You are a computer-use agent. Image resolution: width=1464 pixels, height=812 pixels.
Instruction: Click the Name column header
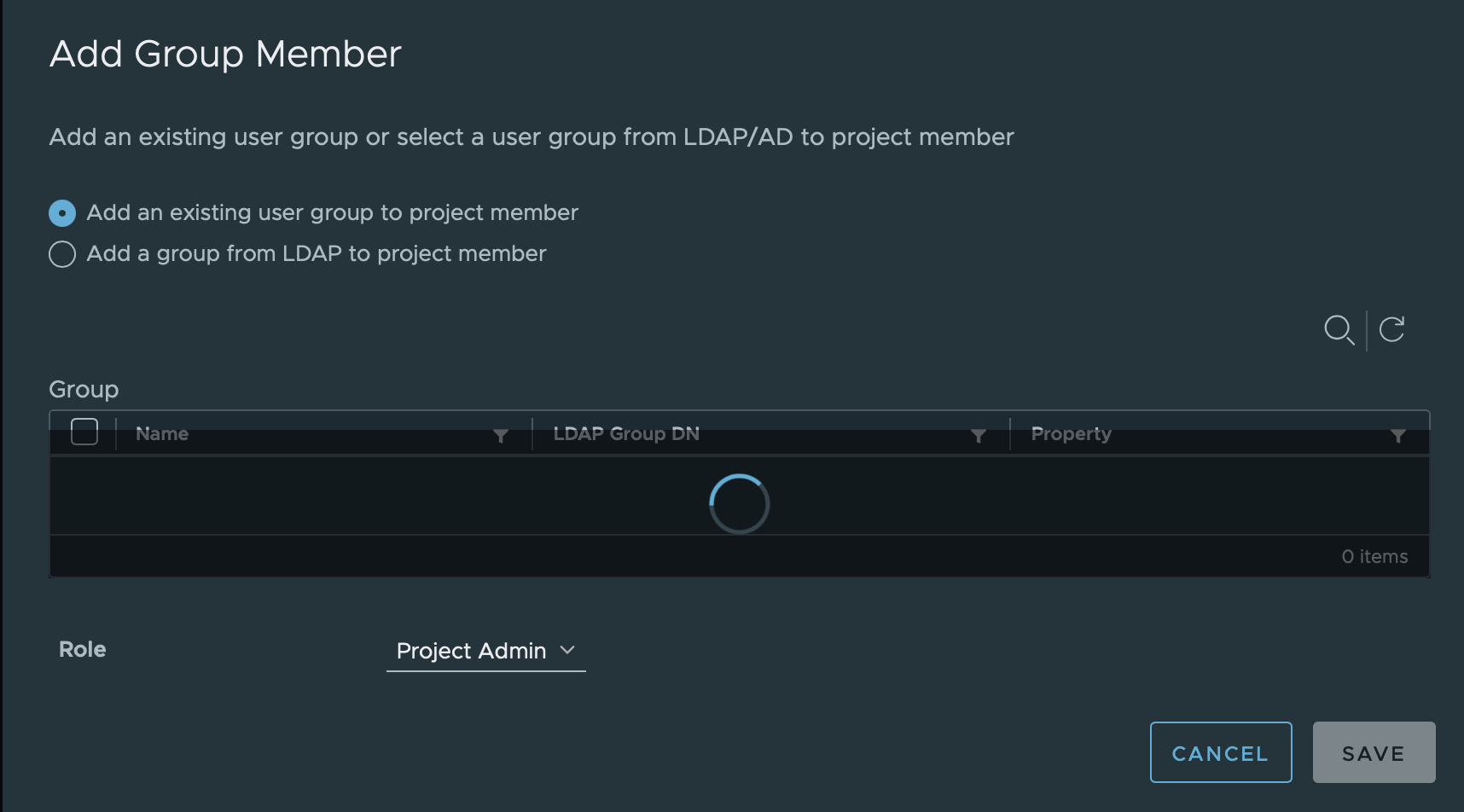pyautogui.click(x=162, y=433)
